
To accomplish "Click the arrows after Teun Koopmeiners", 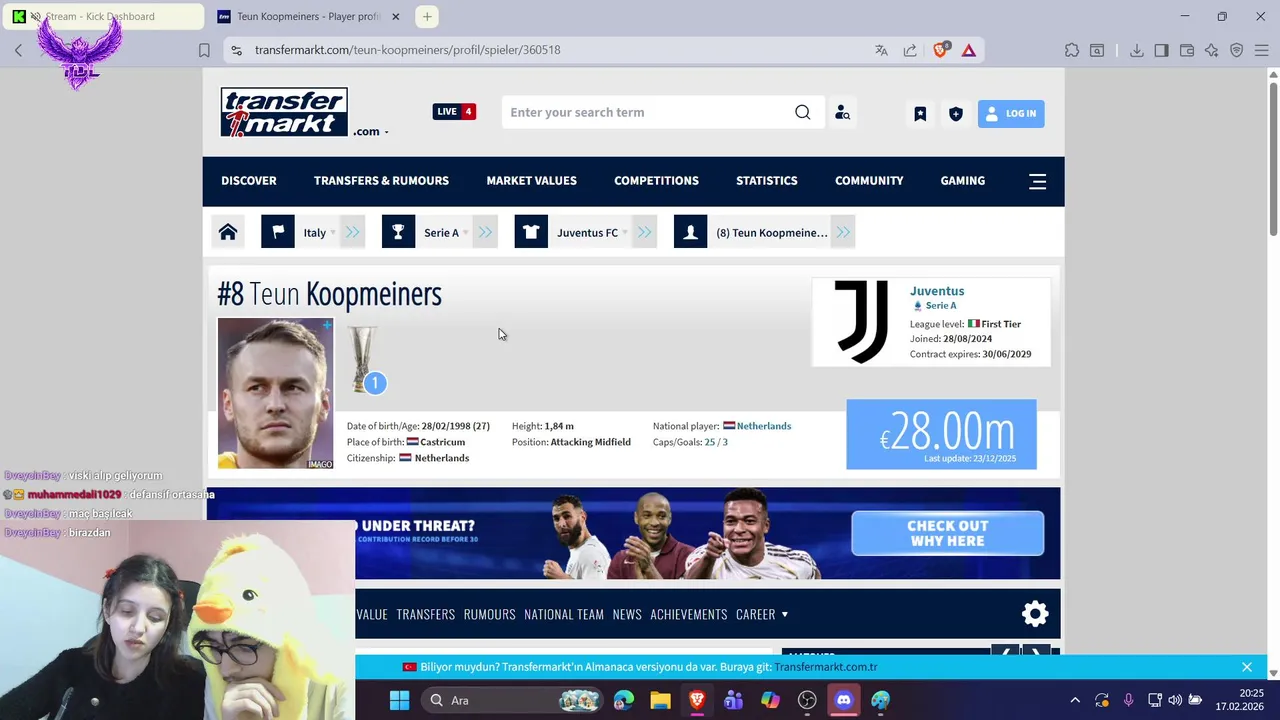I will (843, 232).
